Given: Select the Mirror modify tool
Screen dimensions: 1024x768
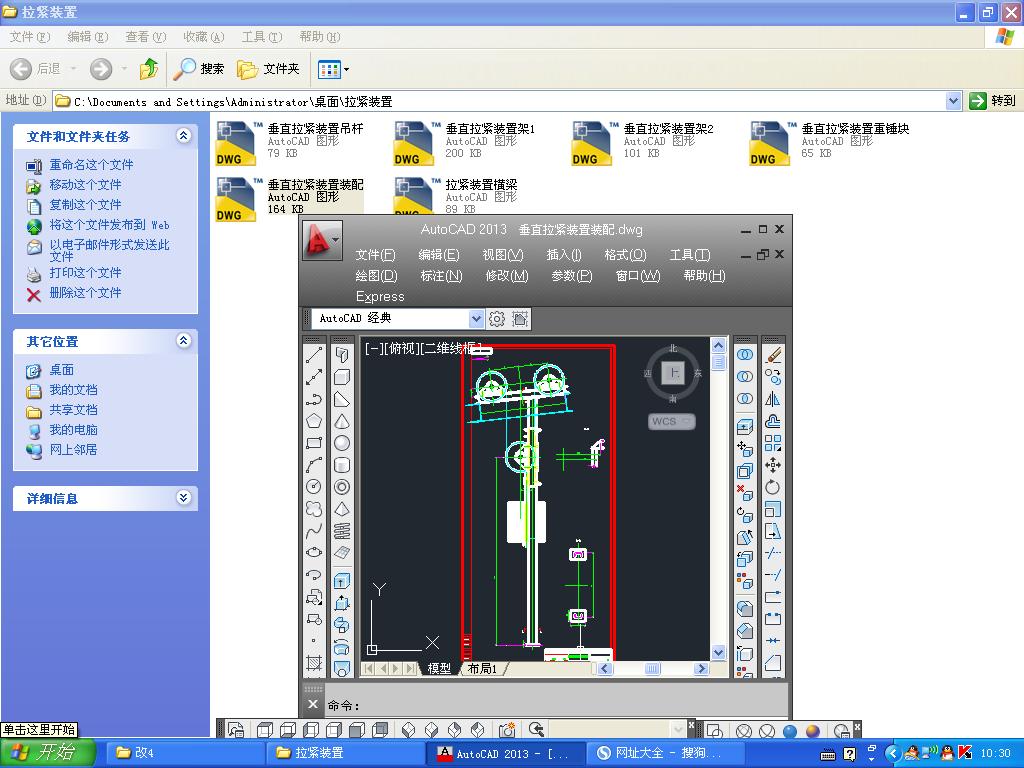Looking at the screenshot, I should [773, 399].
